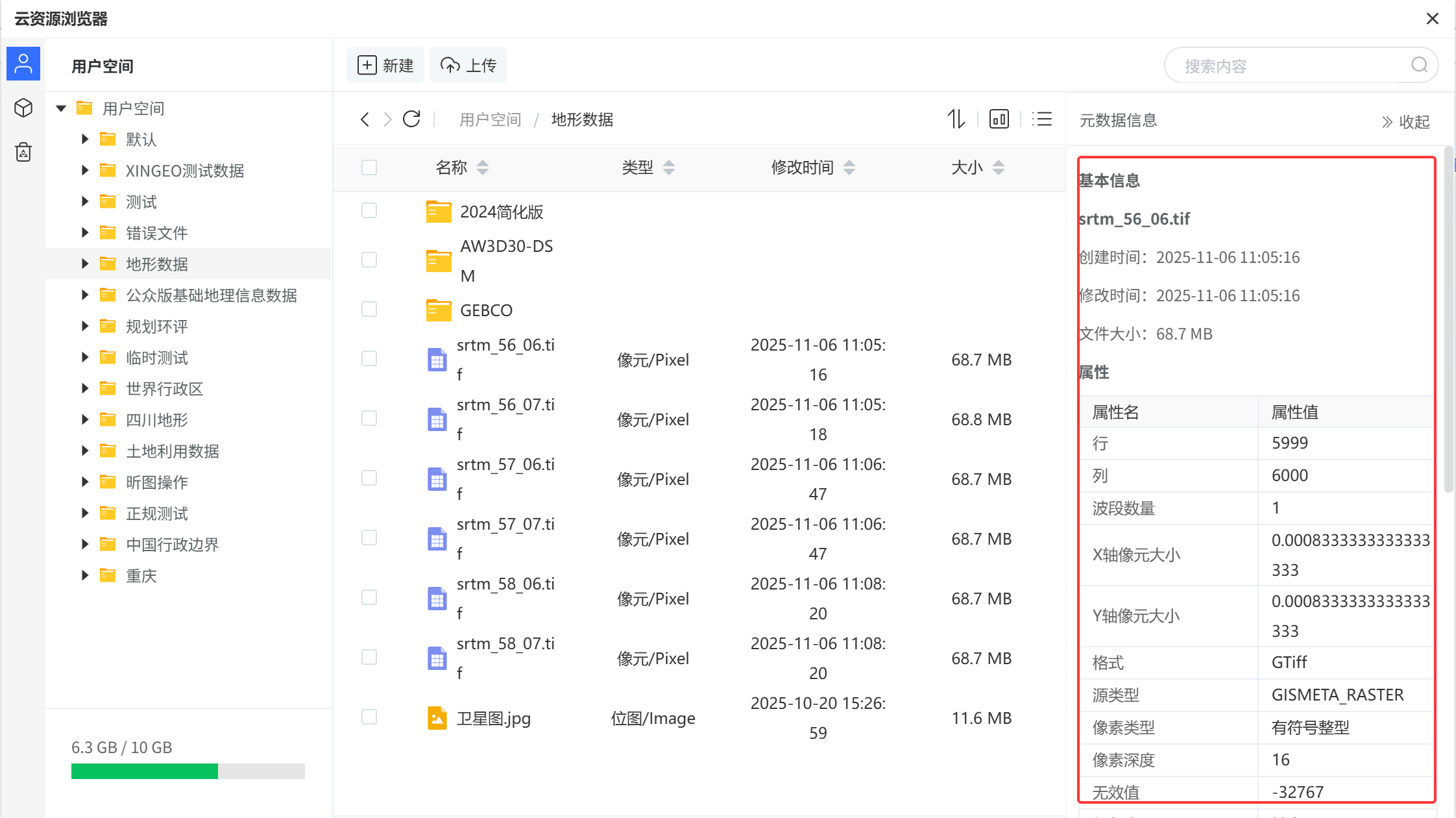Sort by 名称 column arrows
The image size is (1456, 818).
pyautogui.click(x=482, y=167)
